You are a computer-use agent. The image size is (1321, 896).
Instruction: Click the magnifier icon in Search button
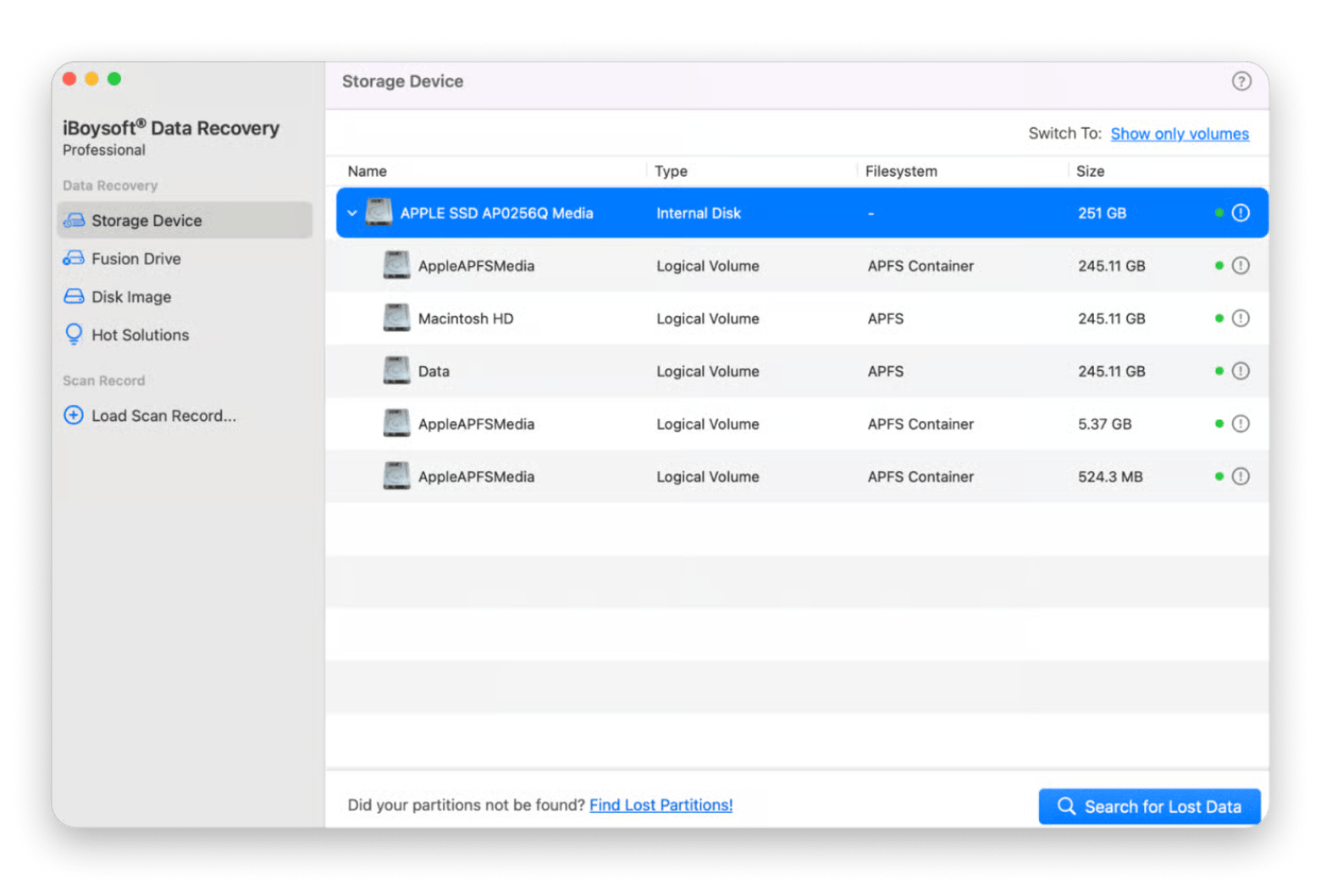click(x=1066, y=806)
